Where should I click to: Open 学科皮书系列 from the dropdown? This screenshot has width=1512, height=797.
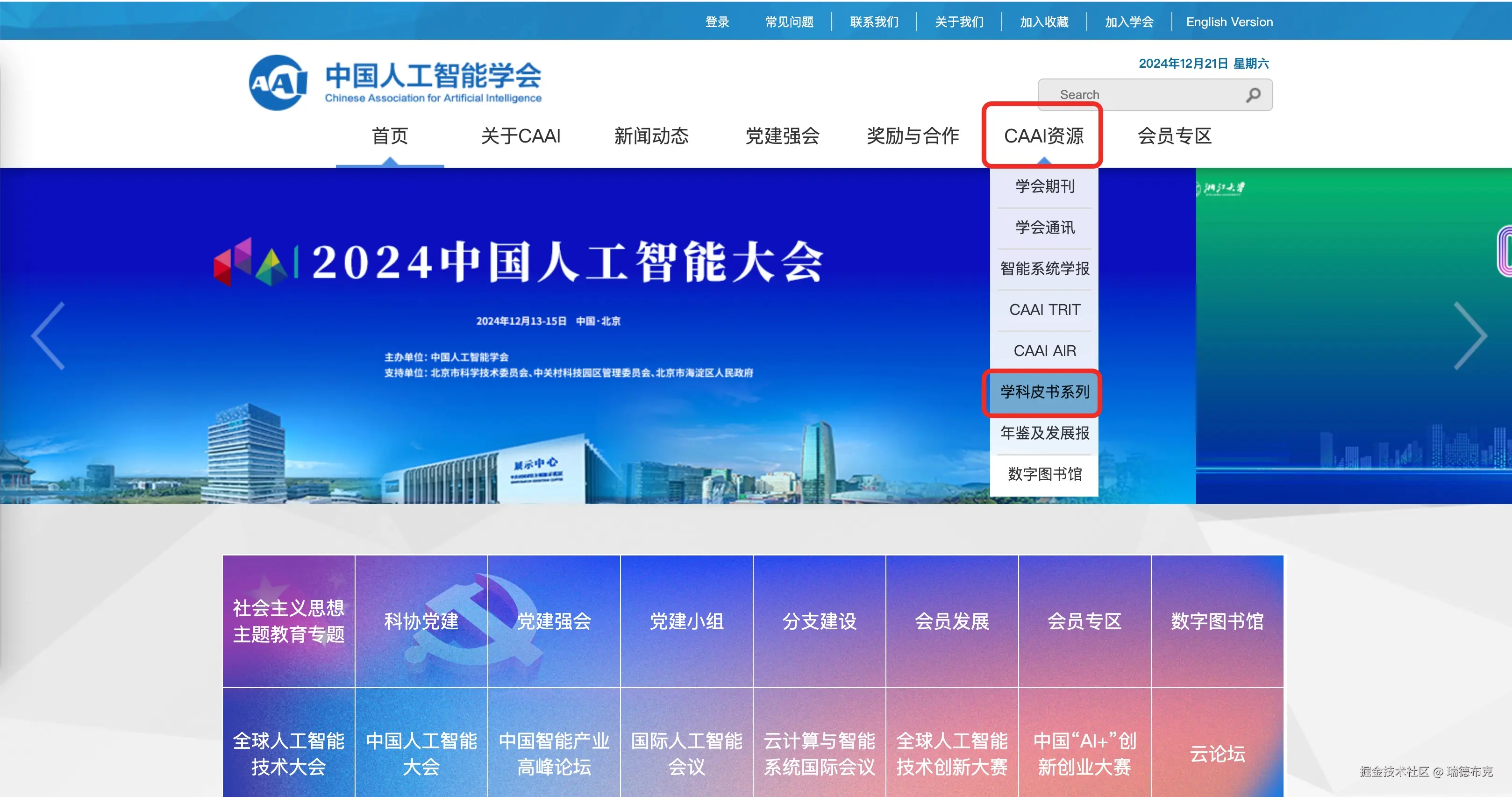[1044, 392]
